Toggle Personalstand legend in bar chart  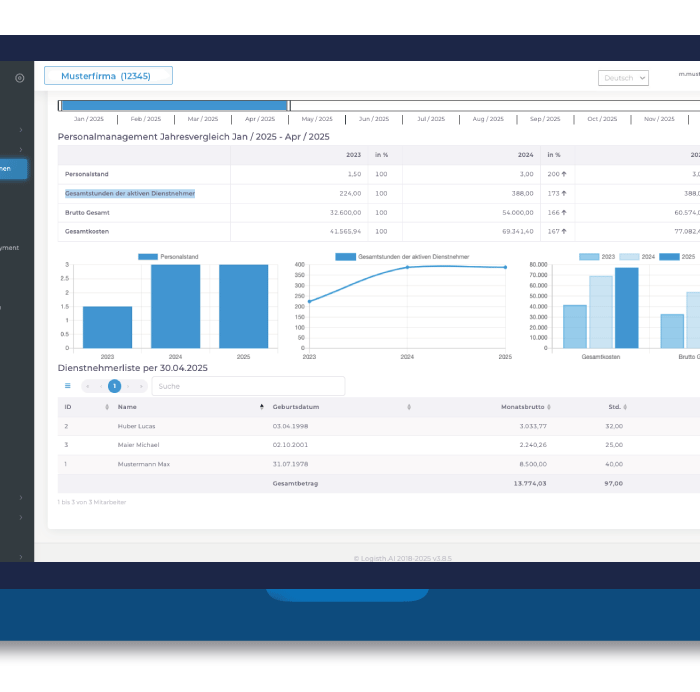point(148,257)
